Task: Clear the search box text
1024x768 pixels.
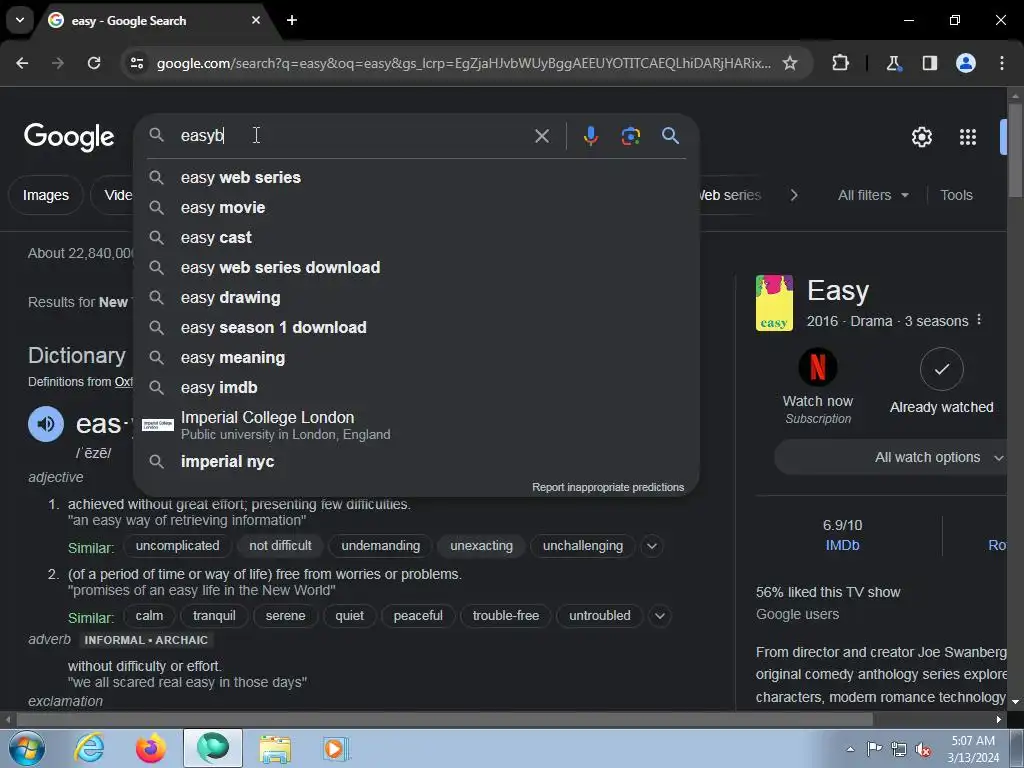Action: pos(541,136)
